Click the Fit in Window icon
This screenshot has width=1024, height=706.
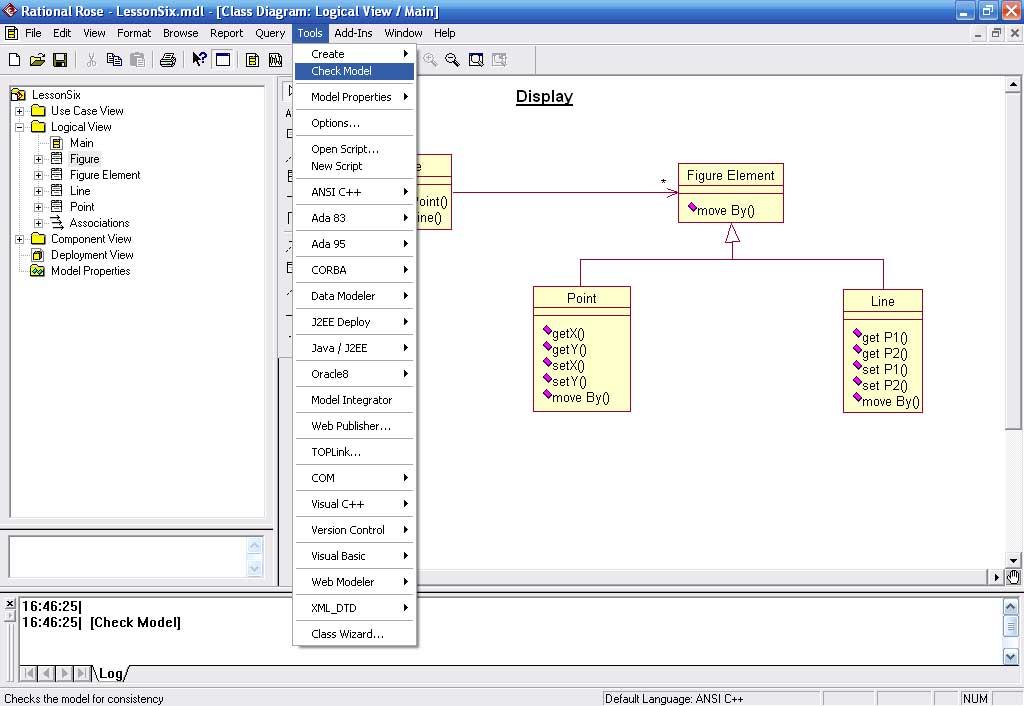coord(476,60)
